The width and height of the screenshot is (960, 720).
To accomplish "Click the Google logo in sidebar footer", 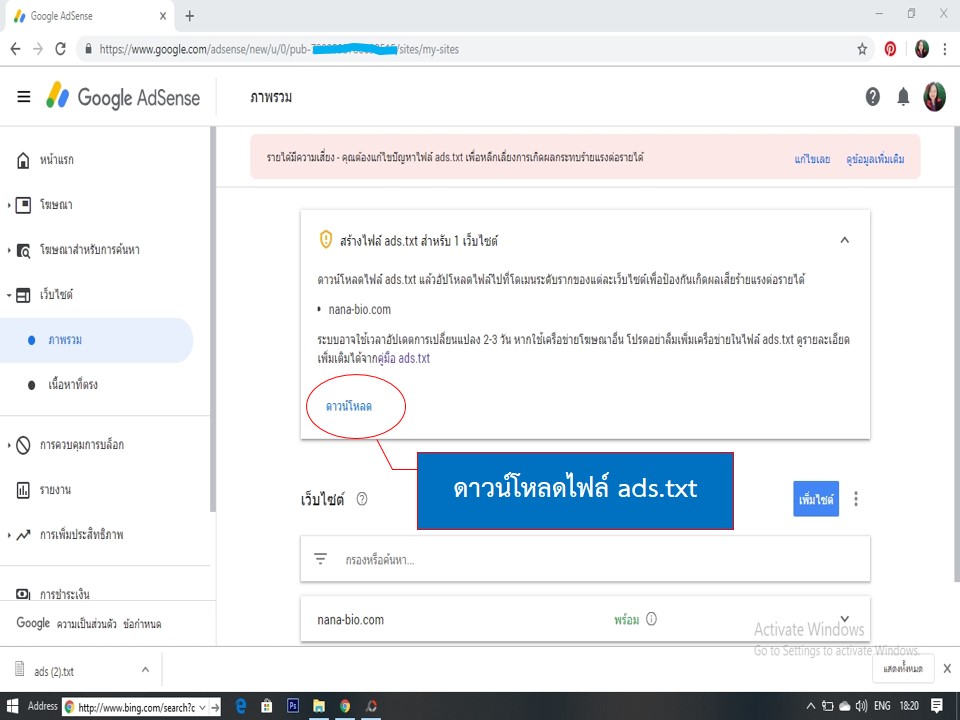I will [x=33, y=623].
